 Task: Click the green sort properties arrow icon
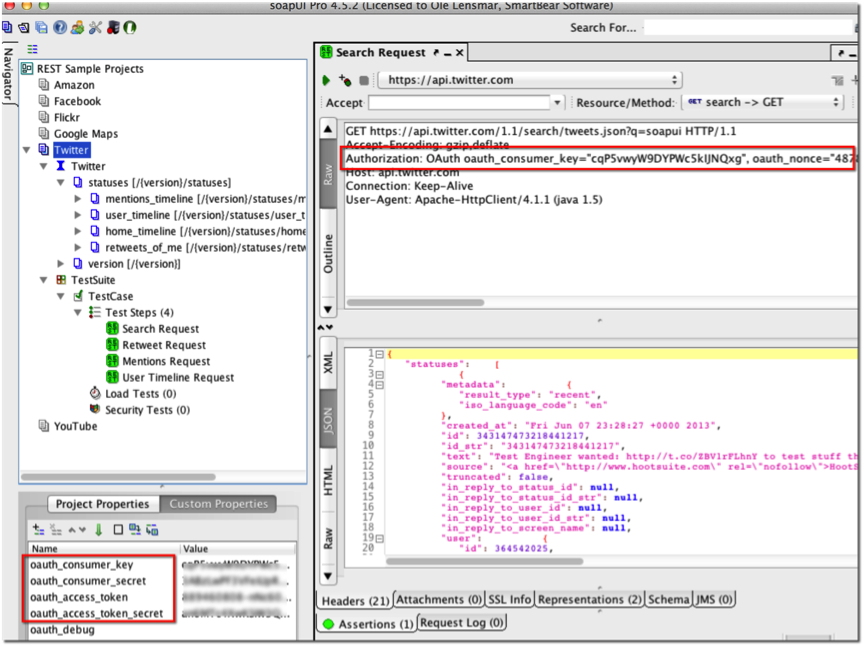point(99,530)
